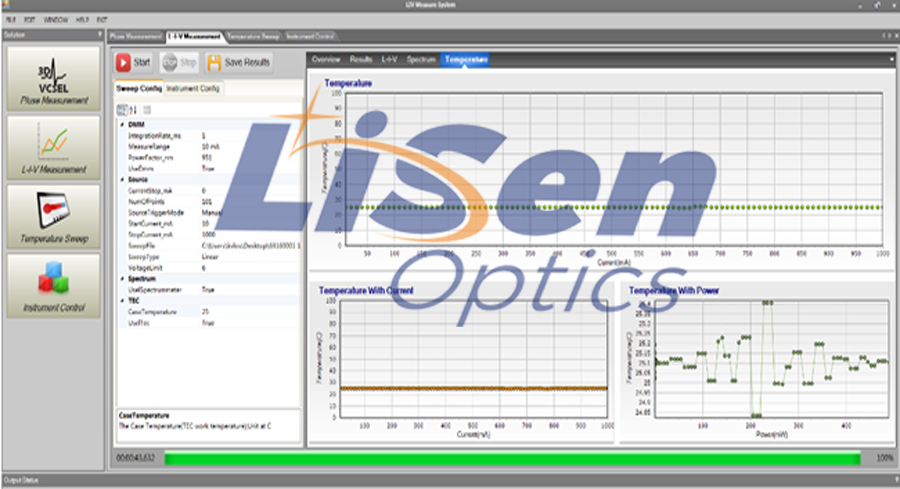Open the Results tab
Image resolution: width=900 pixels, height=489 pixels.
pyautogui.click(x=361, y=59)
